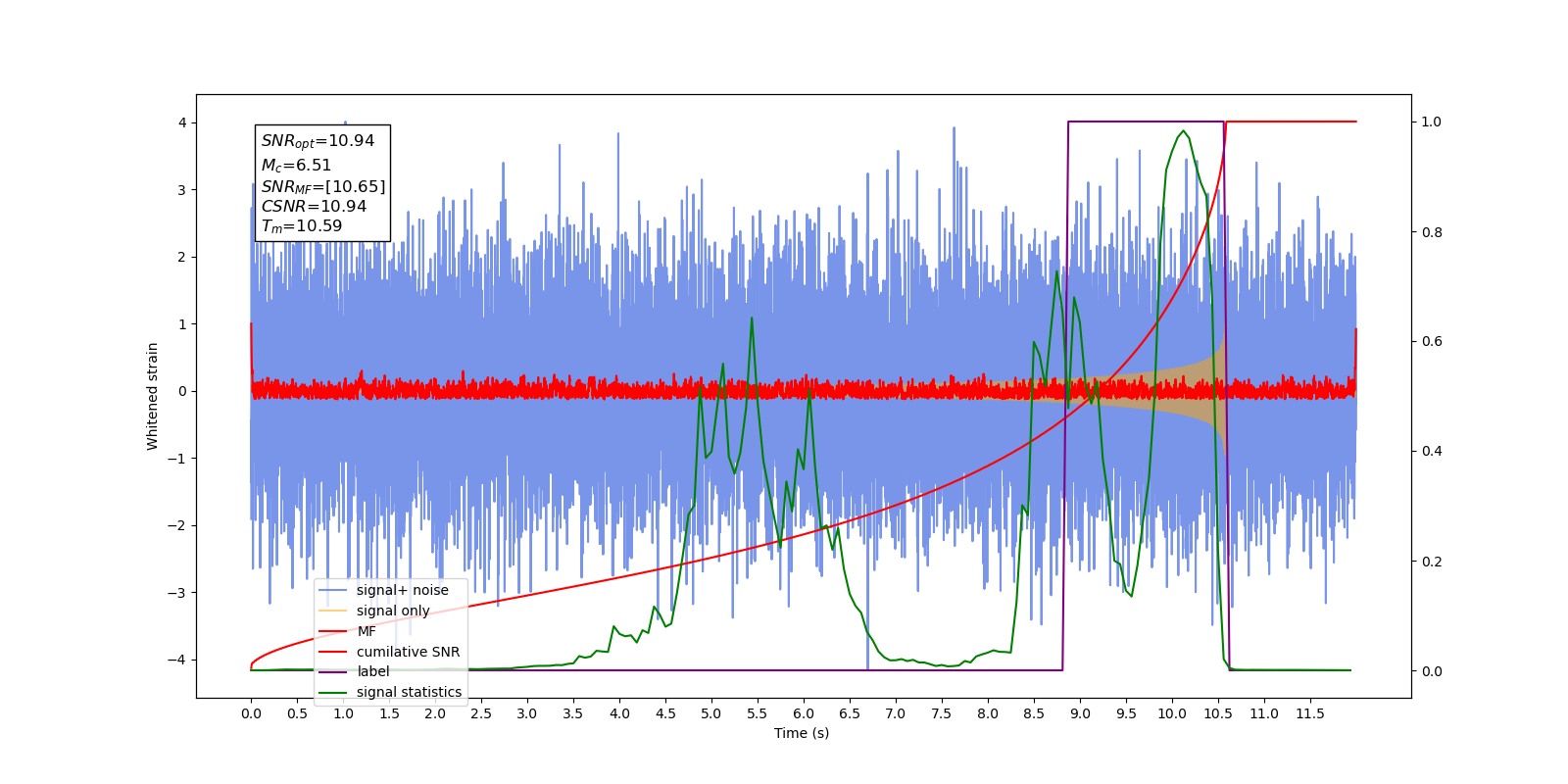Click the right y-axis tick label 0.6

click(x=1432, y=342)
